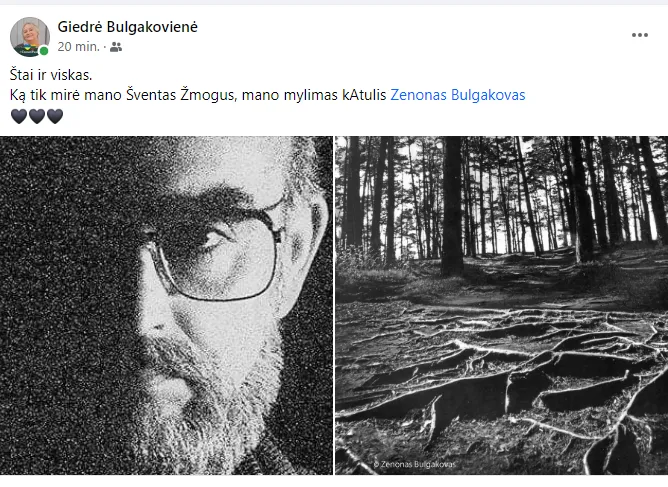Click Giedrė Bulgakovienė's round profile avatar
The width and height of the screenshot is (668, 487).
29,37
